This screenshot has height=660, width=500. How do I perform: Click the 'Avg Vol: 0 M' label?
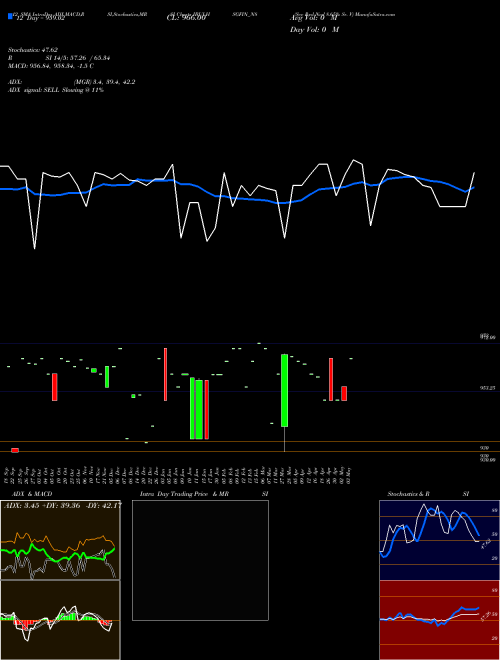point(314,18)
